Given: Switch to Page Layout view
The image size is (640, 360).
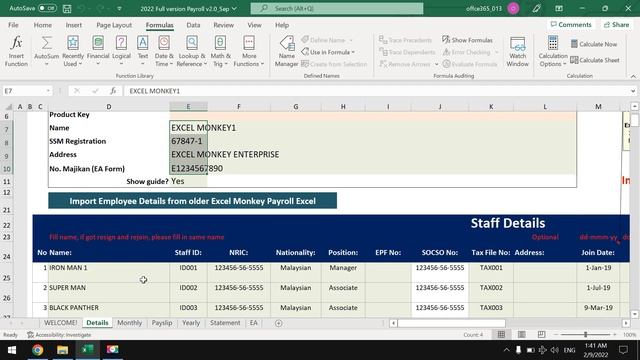Looking at the screenshot, I should (x=521, y=334).
